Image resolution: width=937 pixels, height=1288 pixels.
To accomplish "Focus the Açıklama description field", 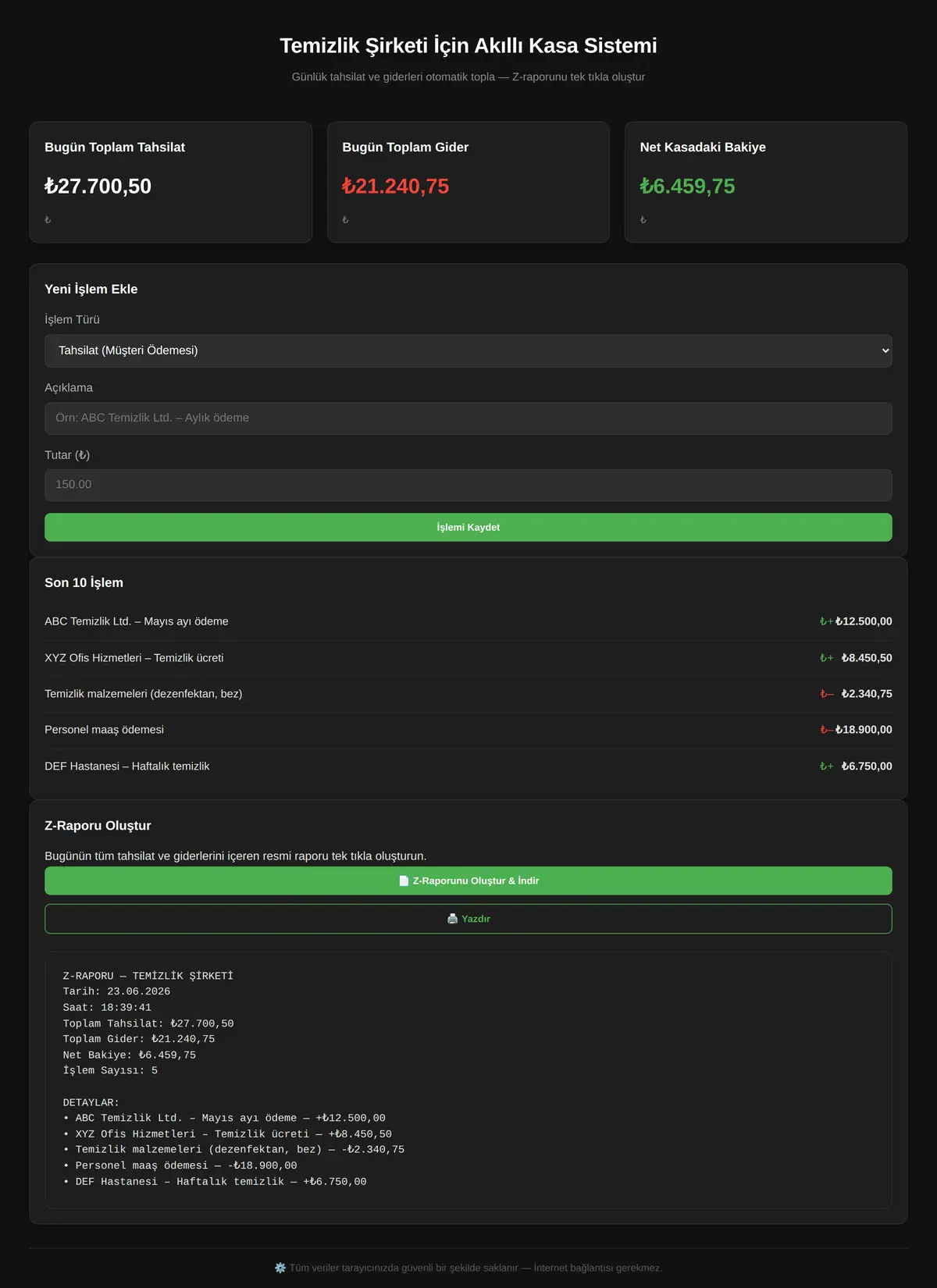I will click(468, 418).
